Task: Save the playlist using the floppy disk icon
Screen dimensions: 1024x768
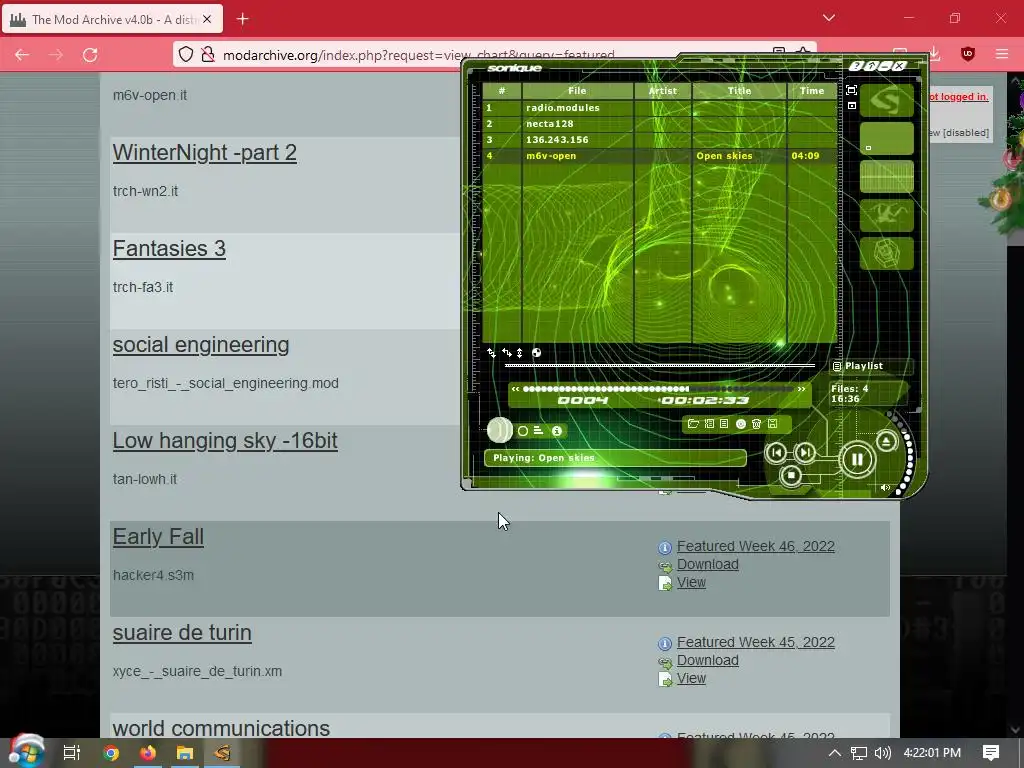Action: [773, 424]
